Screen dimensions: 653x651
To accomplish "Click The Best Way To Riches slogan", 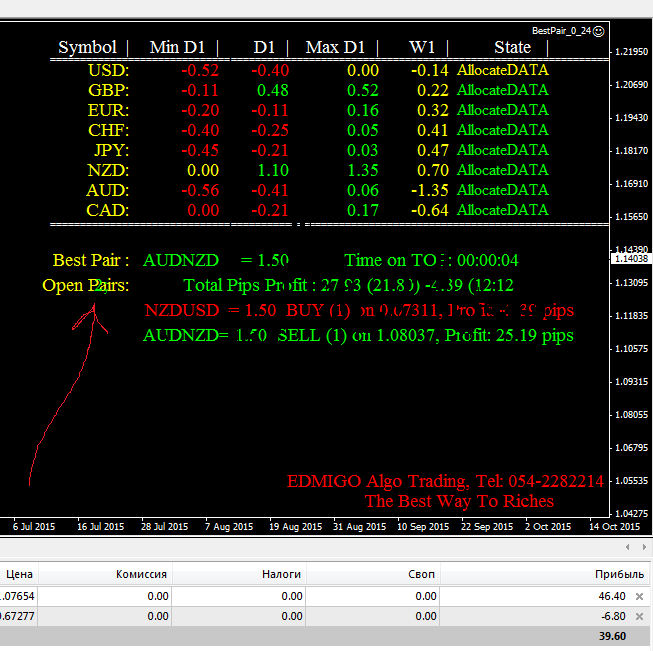I will point(459,501).
